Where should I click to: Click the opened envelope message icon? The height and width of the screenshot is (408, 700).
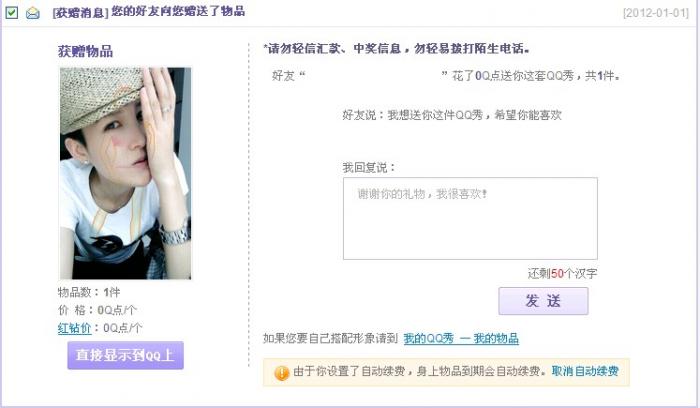[x=33, y=13]
